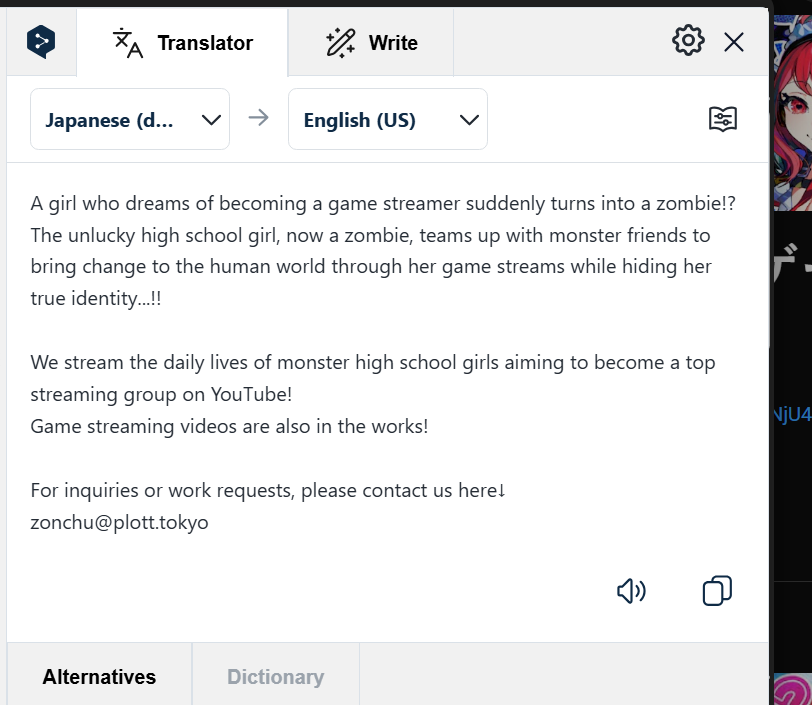The height and width of the screenshot is (705, 812).
Task: Click the DeepL logo icon
Action: (x=41, y=42)
